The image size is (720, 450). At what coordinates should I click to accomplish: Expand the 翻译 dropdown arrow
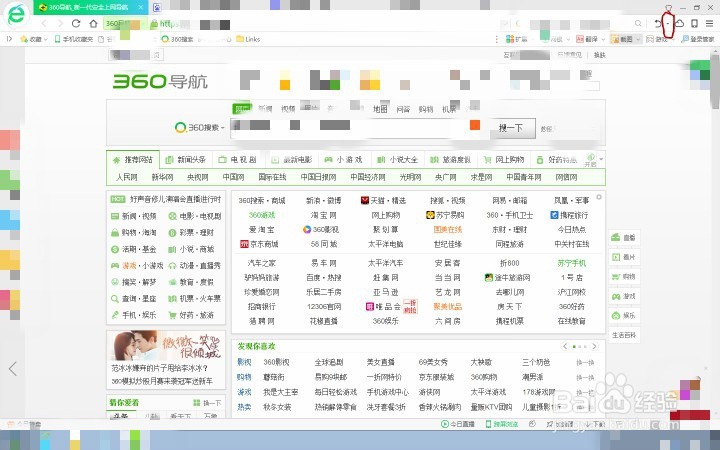point(603,39)
